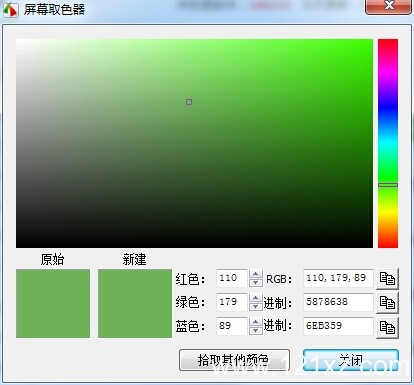The height and width of the screenshot is (385, 414).
Task: Click the hue slider handle
Action: pos(388,185)
